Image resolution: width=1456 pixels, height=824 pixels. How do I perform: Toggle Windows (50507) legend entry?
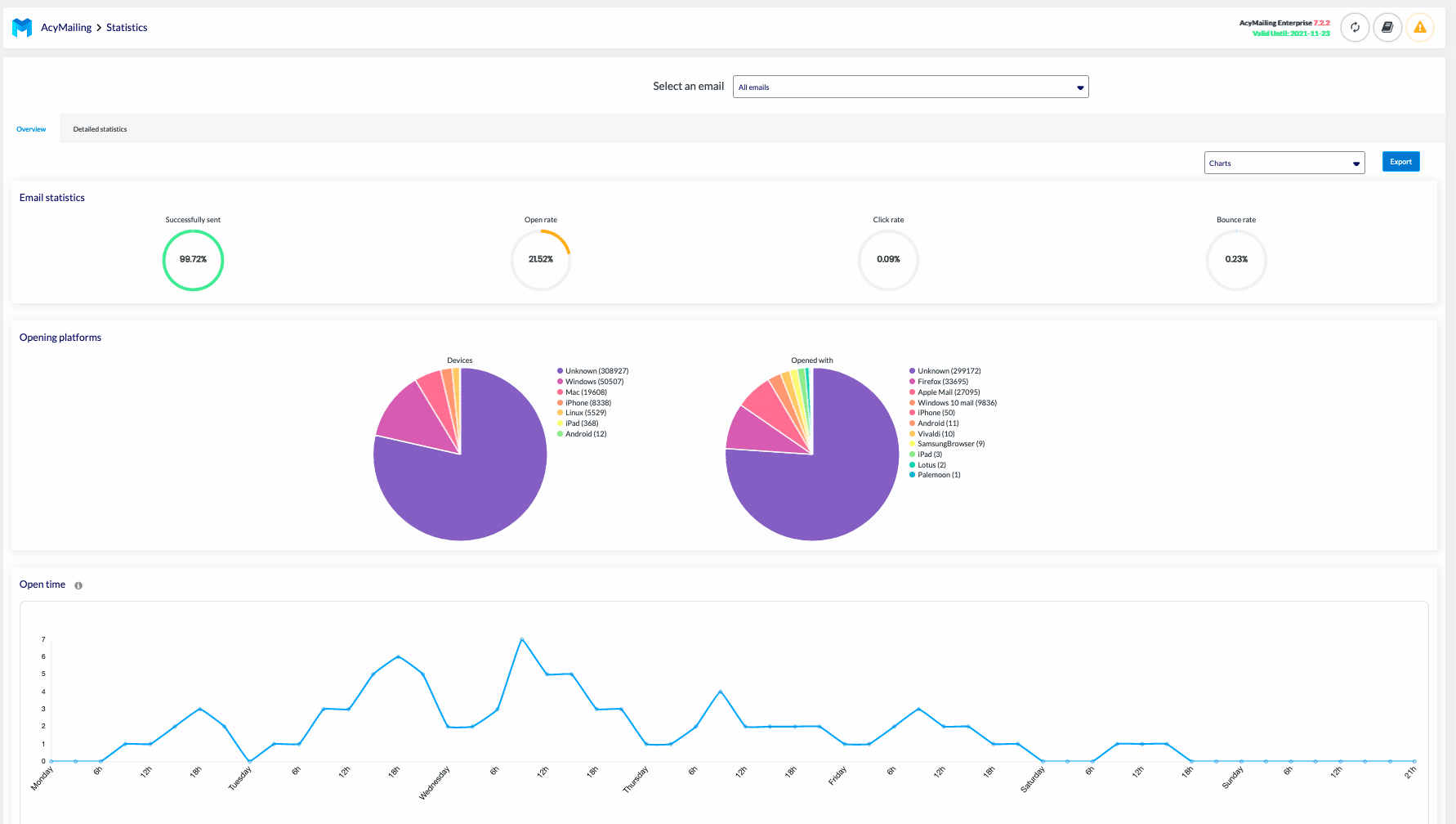point(594,382)
